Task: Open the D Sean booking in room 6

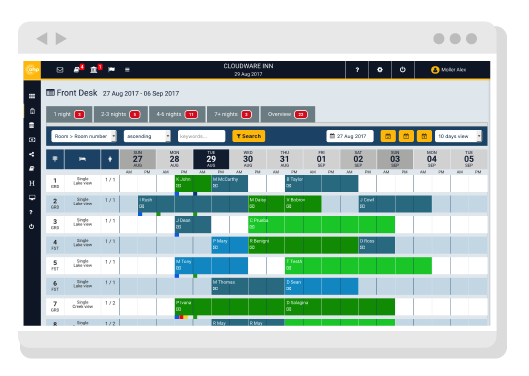Action: 322,286
